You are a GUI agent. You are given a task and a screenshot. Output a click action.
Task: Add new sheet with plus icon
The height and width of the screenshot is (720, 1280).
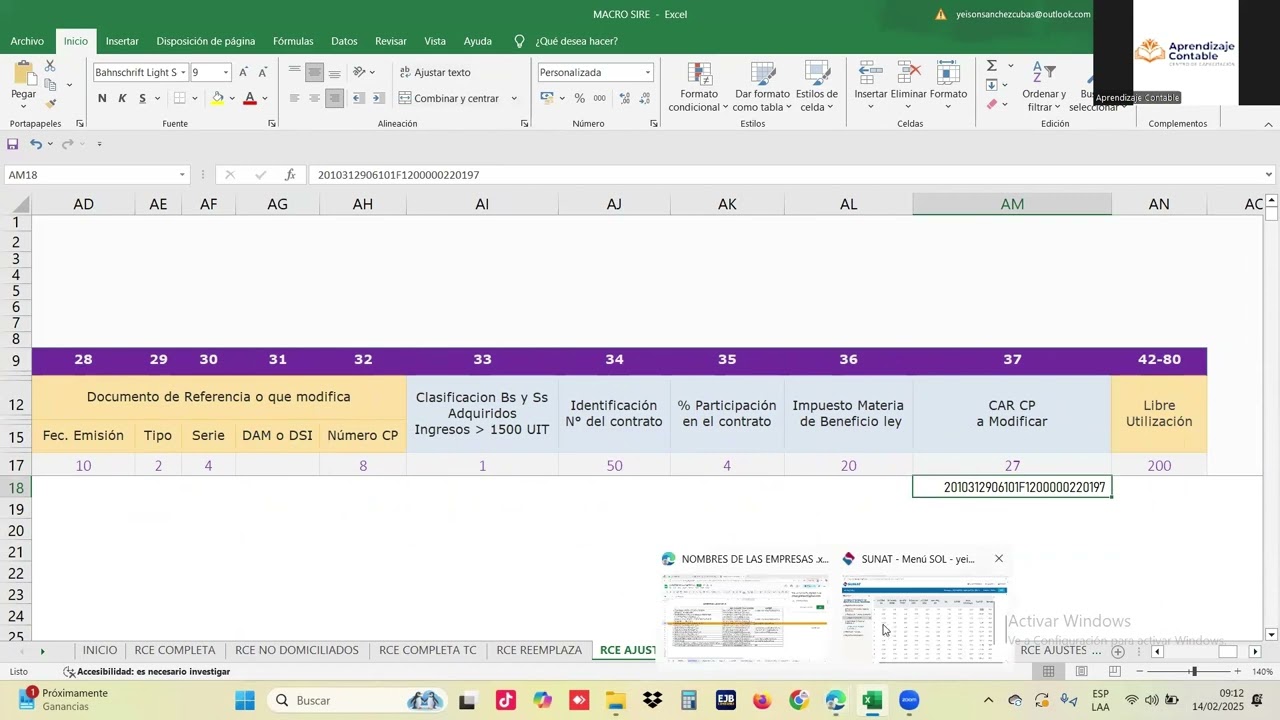(1118, 651)
